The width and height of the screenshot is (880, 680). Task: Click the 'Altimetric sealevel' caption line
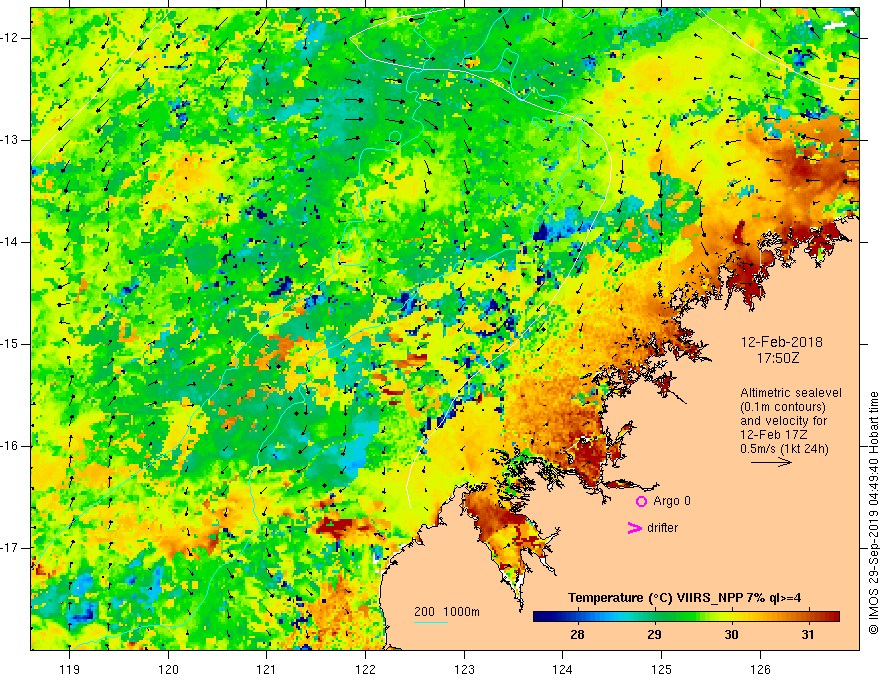point(791,393)
